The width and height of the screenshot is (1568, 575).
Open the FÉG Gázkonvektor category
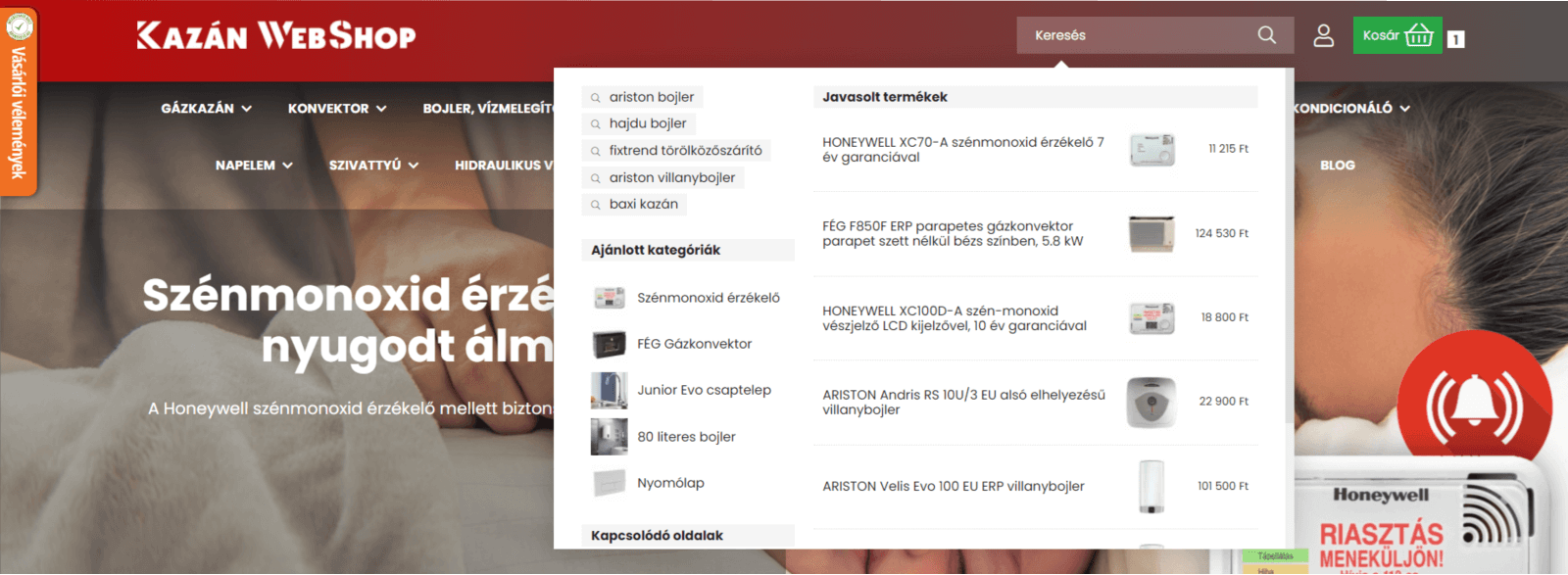click(695, 344)
